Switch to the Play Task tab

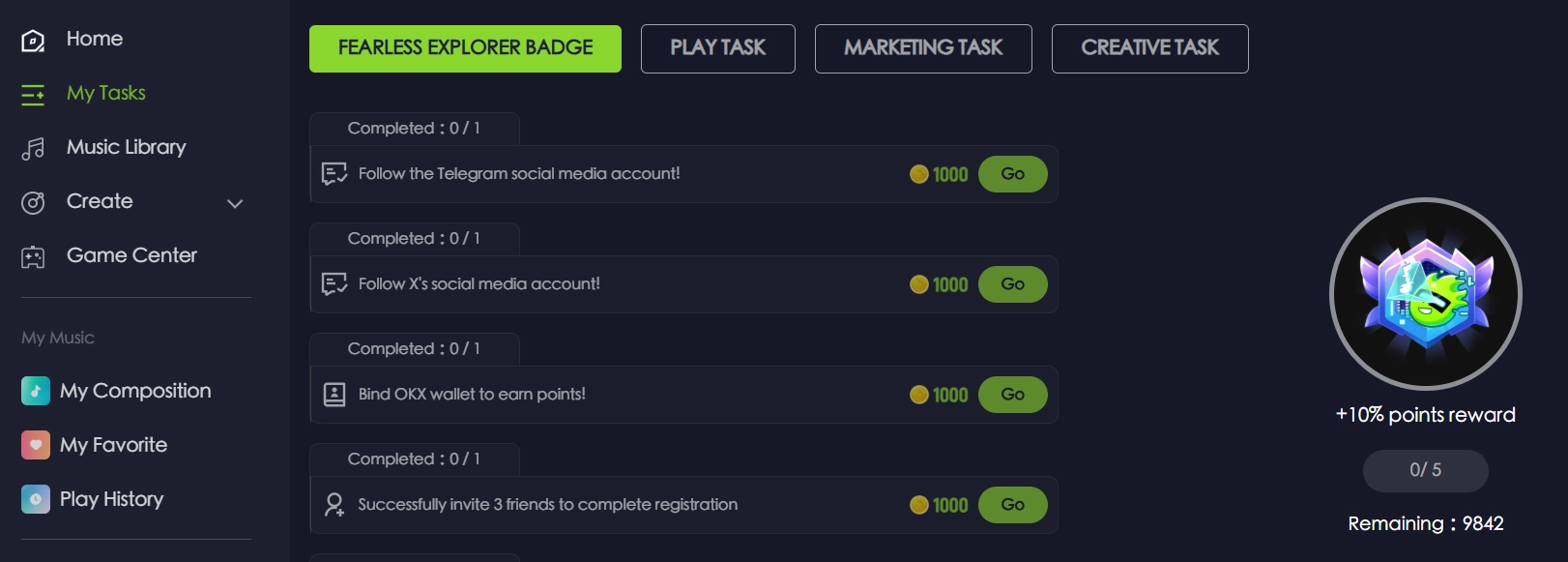coord(717,48)
